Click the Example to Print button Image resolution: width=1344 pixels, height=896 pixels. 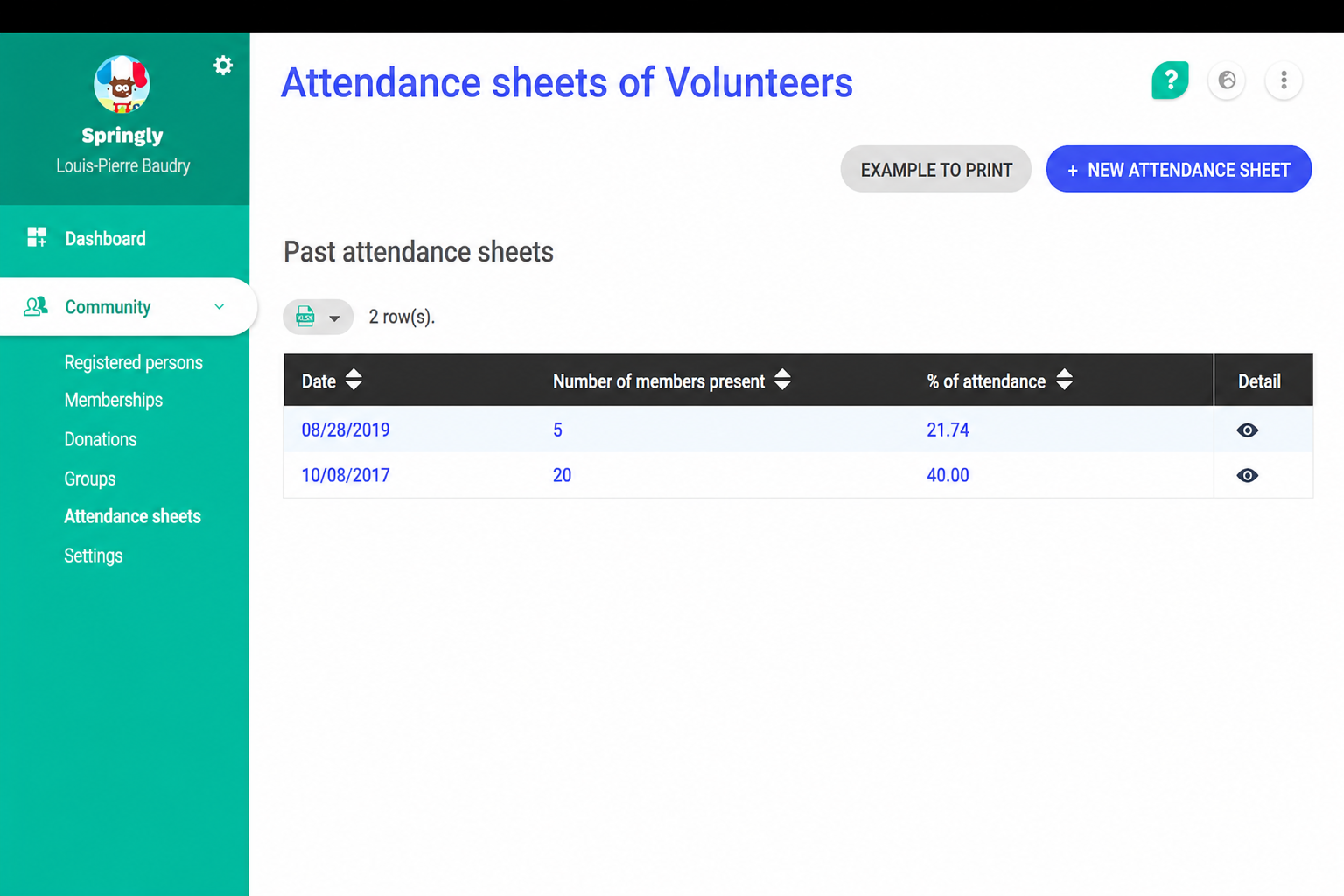tap(936, 169)
